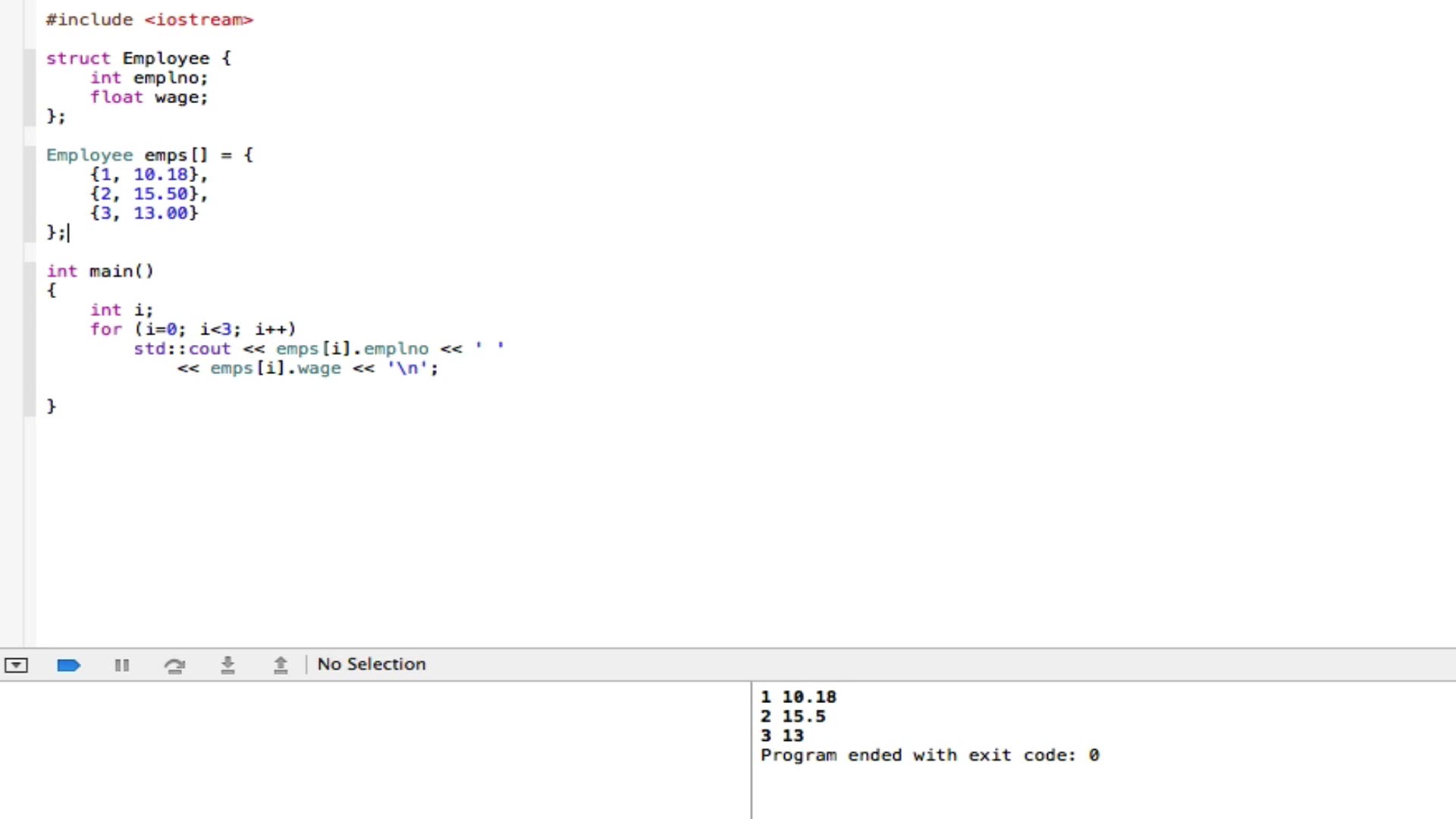Pause program execution in the debug bar
The width and height of the screenshot is (1456, 819).
(122, 665)
